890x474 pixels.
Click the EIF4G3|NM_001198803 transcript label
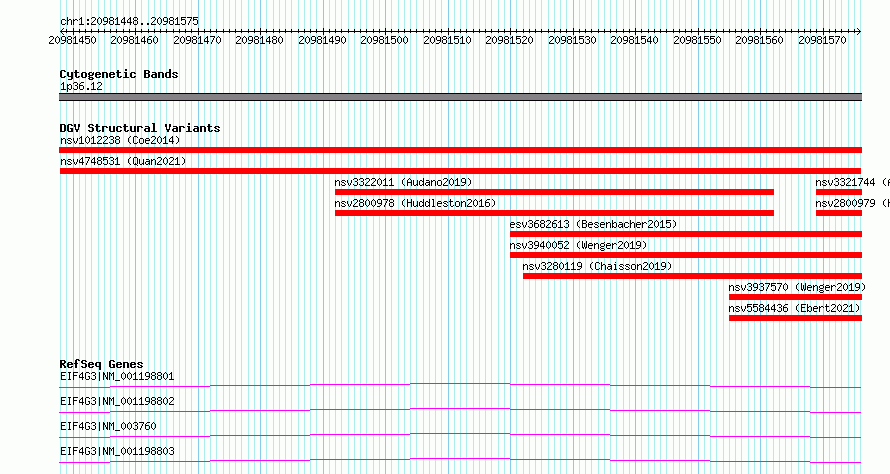pyautogui.click(x=117, y=451)
